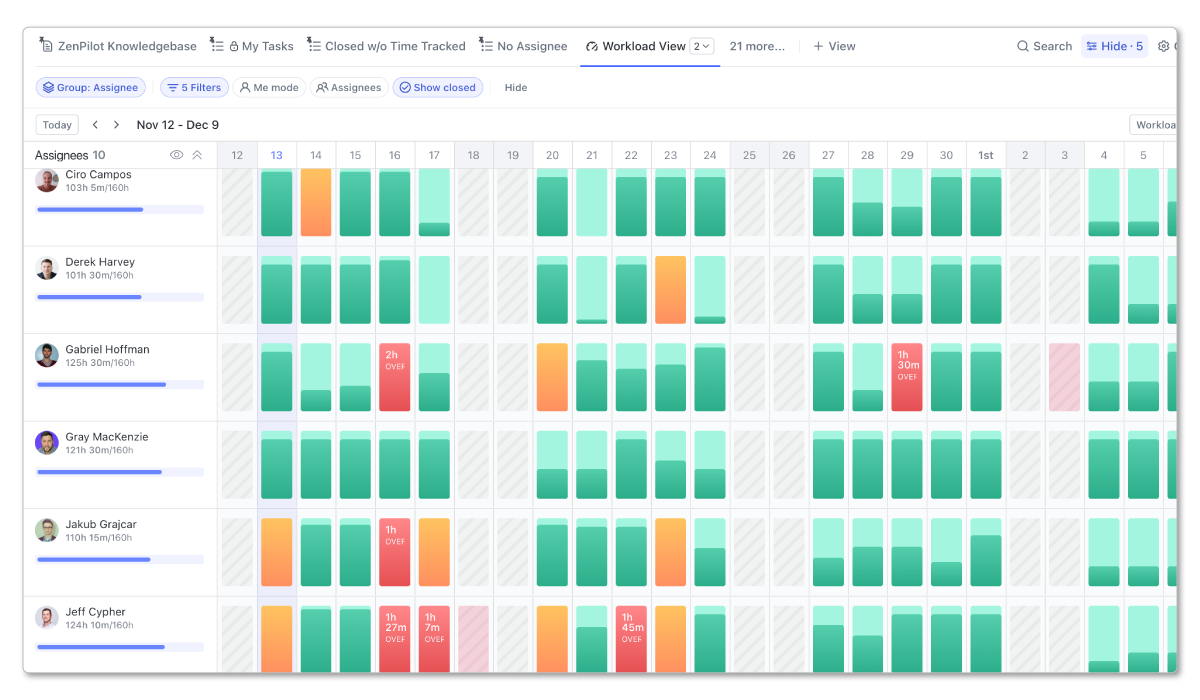Enable Me mode
Image resolution: width=1200 pixels, height=700 pixels.
[269, 87]
